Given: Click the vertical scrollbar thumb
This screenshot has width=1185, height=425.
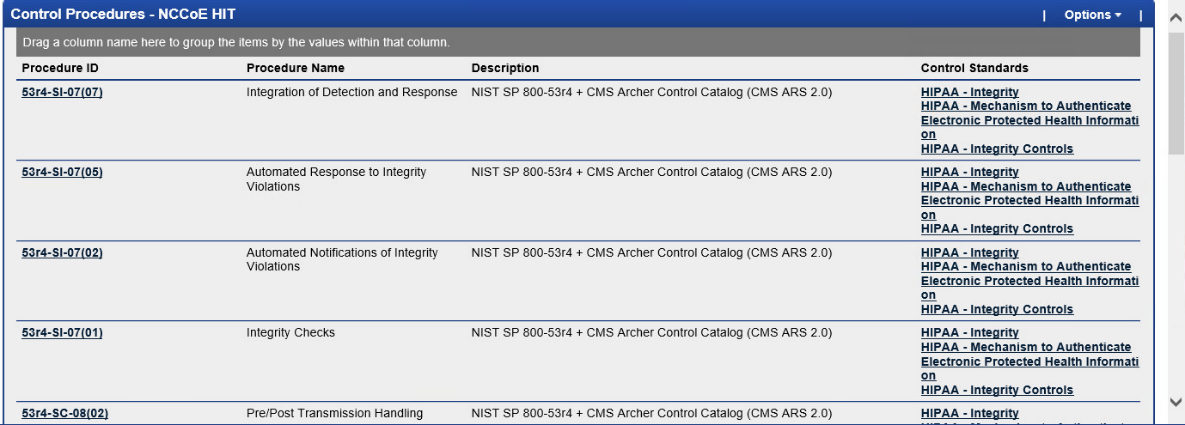Looking at the screenshot, I should pos(1175,92).
